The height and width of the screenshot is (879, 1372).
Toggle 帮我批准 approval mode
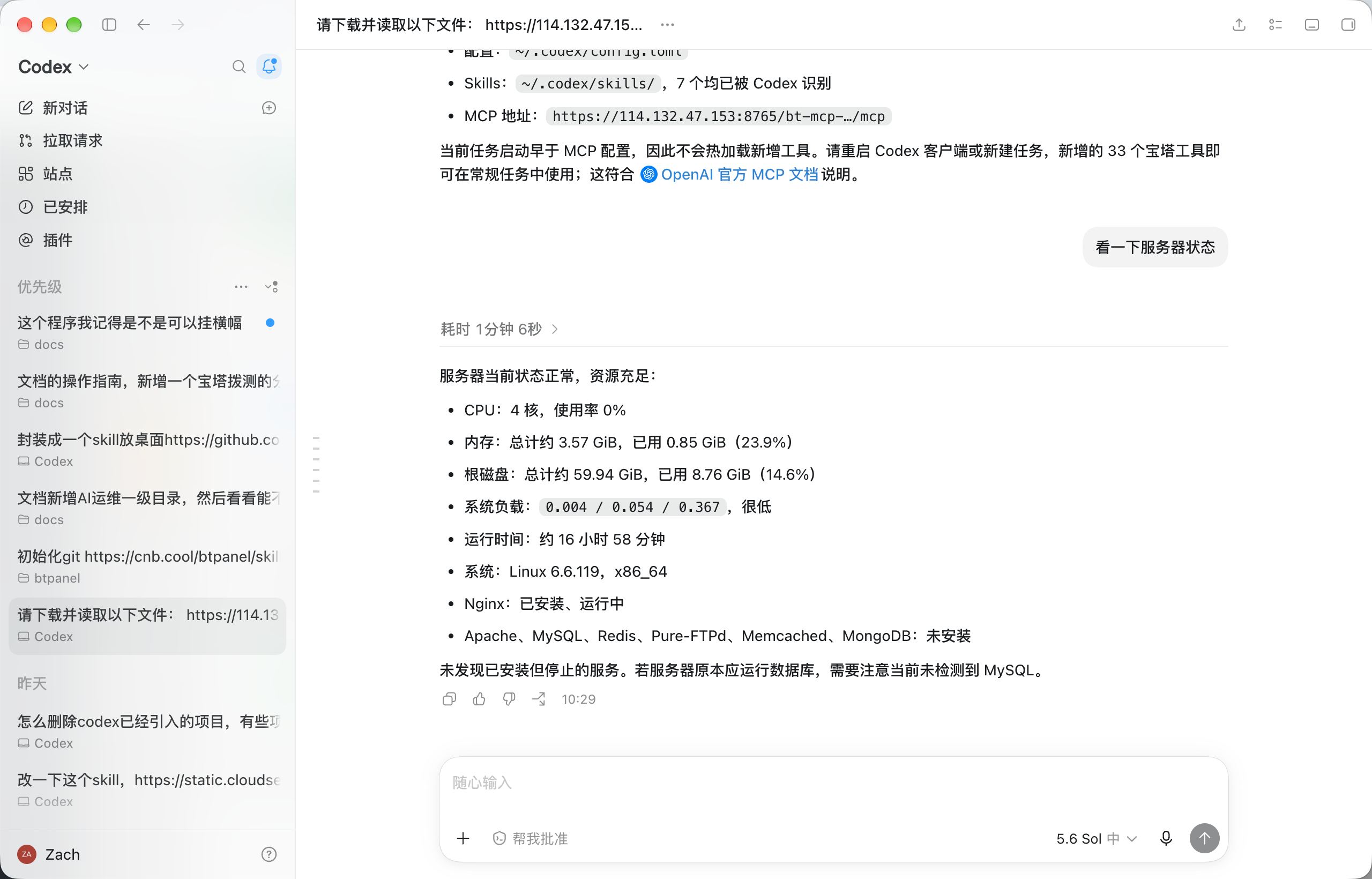pyautogui.click(x=530, y=838)
